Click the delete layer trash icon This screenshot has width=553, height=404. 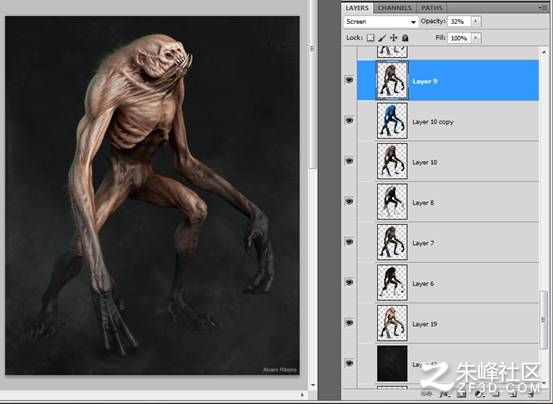tap(531, 394)
